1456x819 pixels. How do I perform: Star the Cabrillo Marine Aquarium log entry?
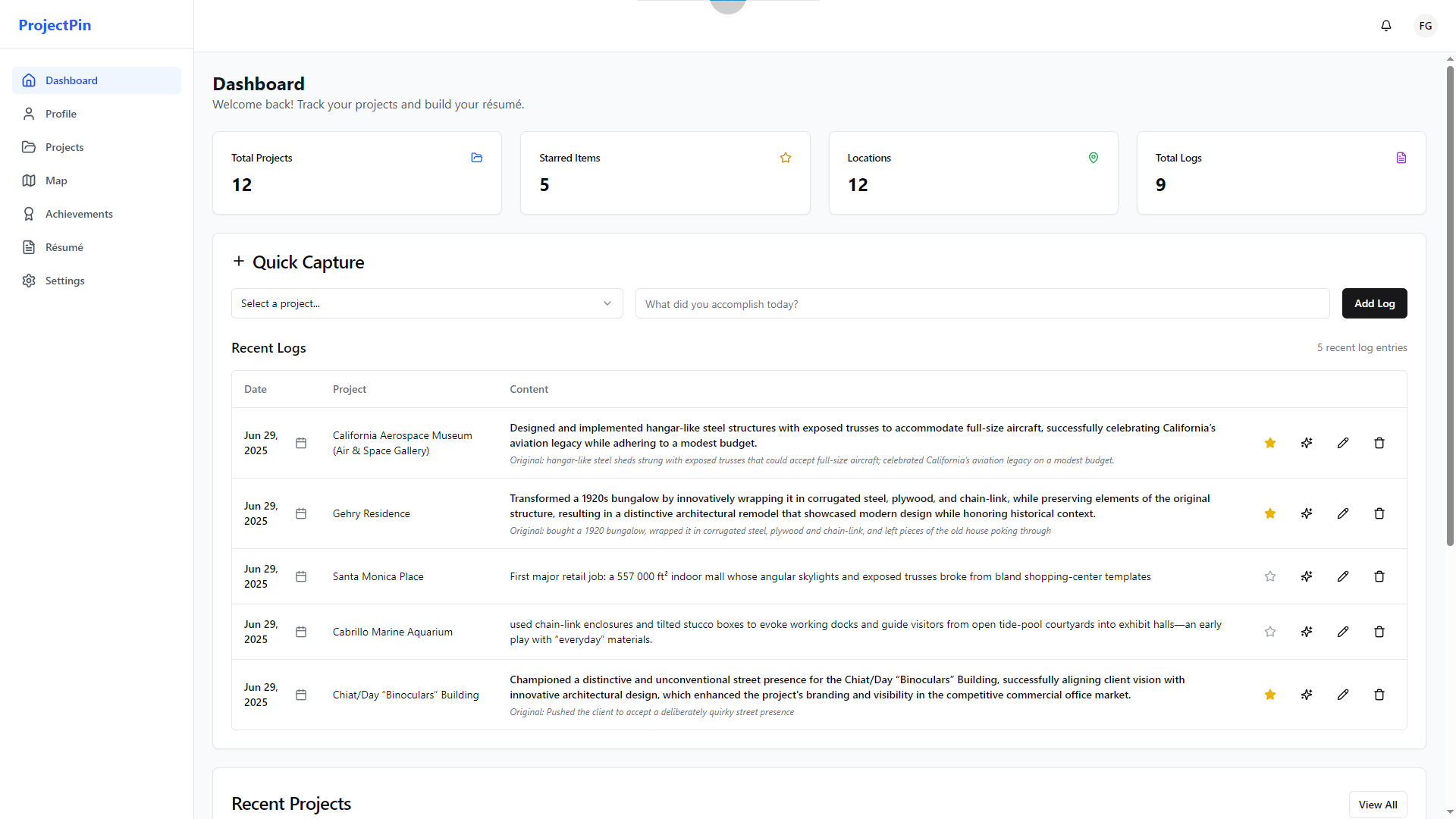click(1270, 632)
